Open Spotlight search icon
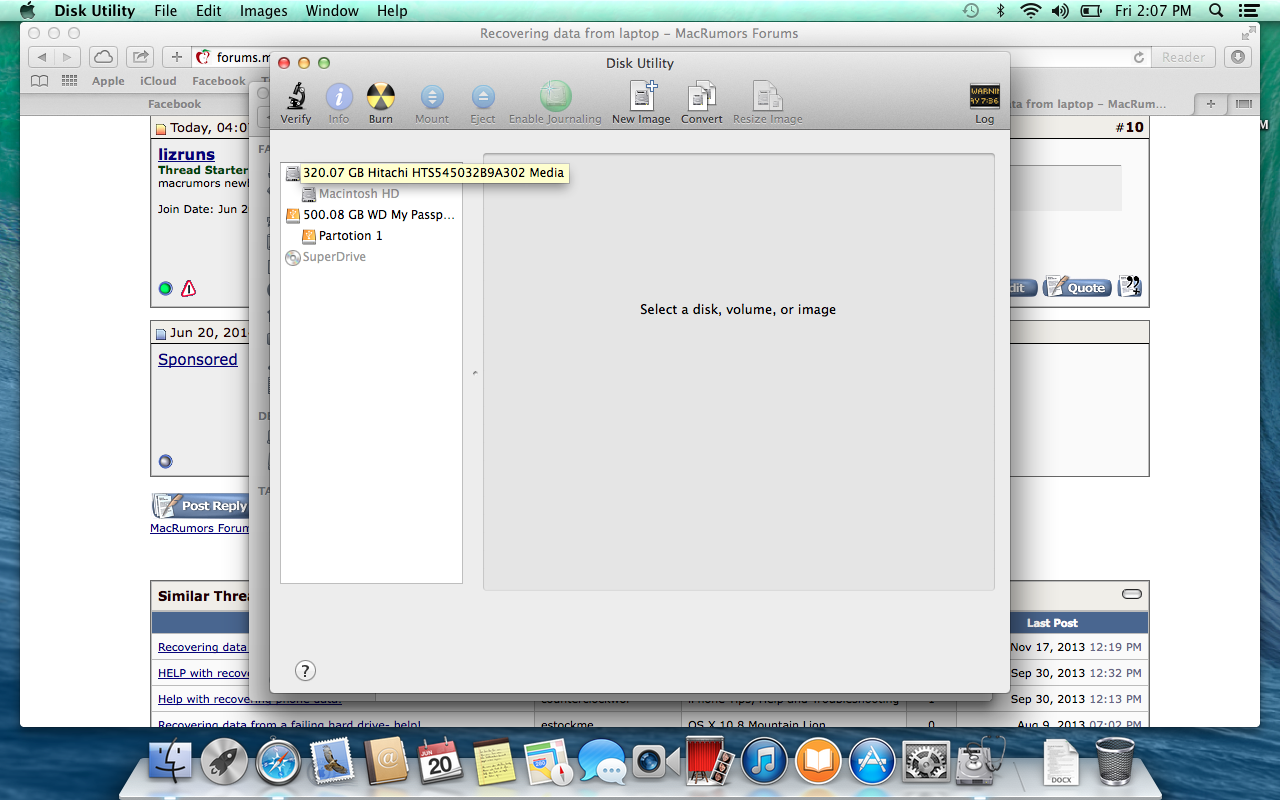The height and width of the screenshot is (800, 1280). tap(1216, 11)
